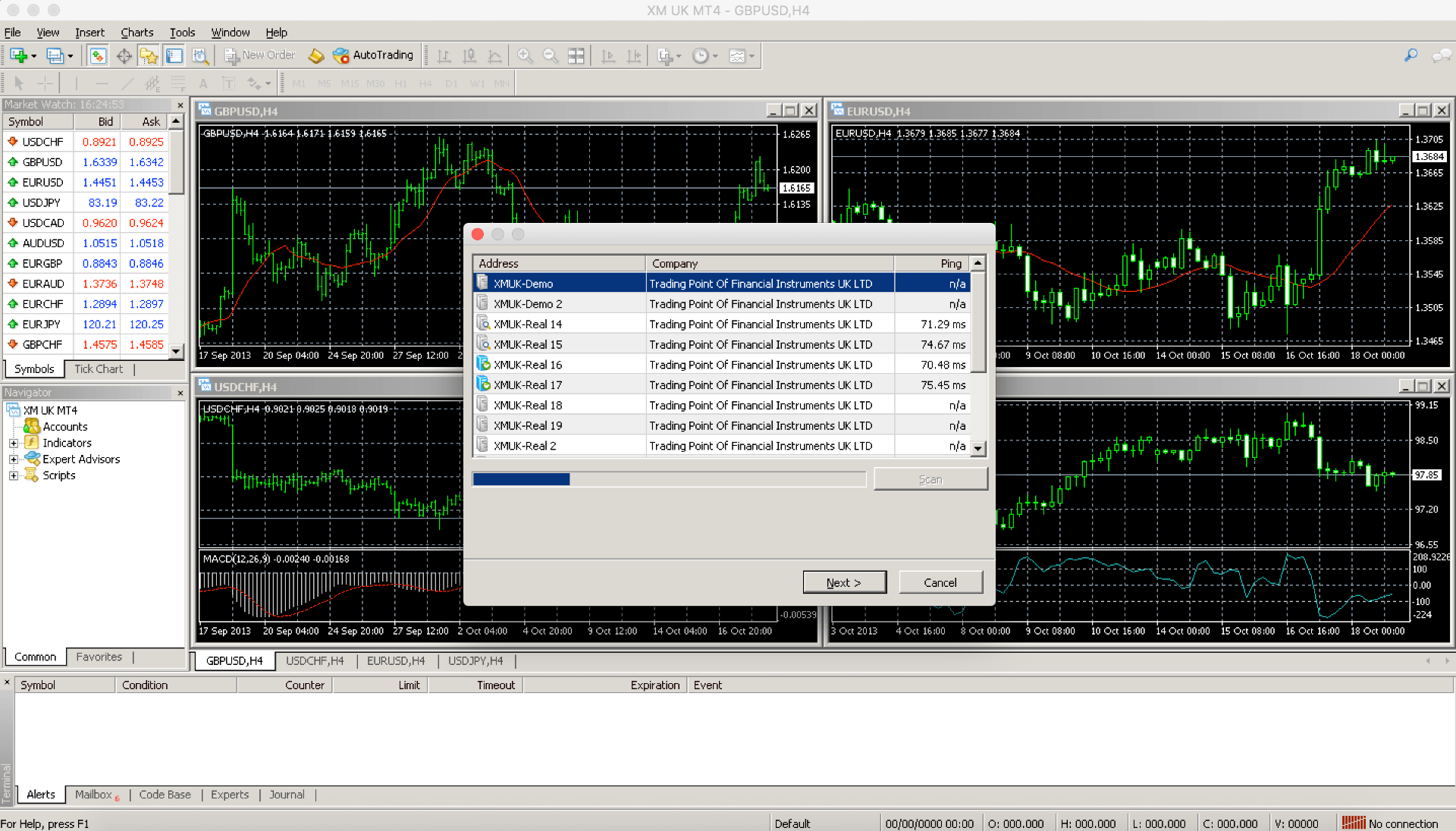This screenshot has height=831, width=1456.
Task: Toggle the Navigator star-folder icon
Action: 149,55
